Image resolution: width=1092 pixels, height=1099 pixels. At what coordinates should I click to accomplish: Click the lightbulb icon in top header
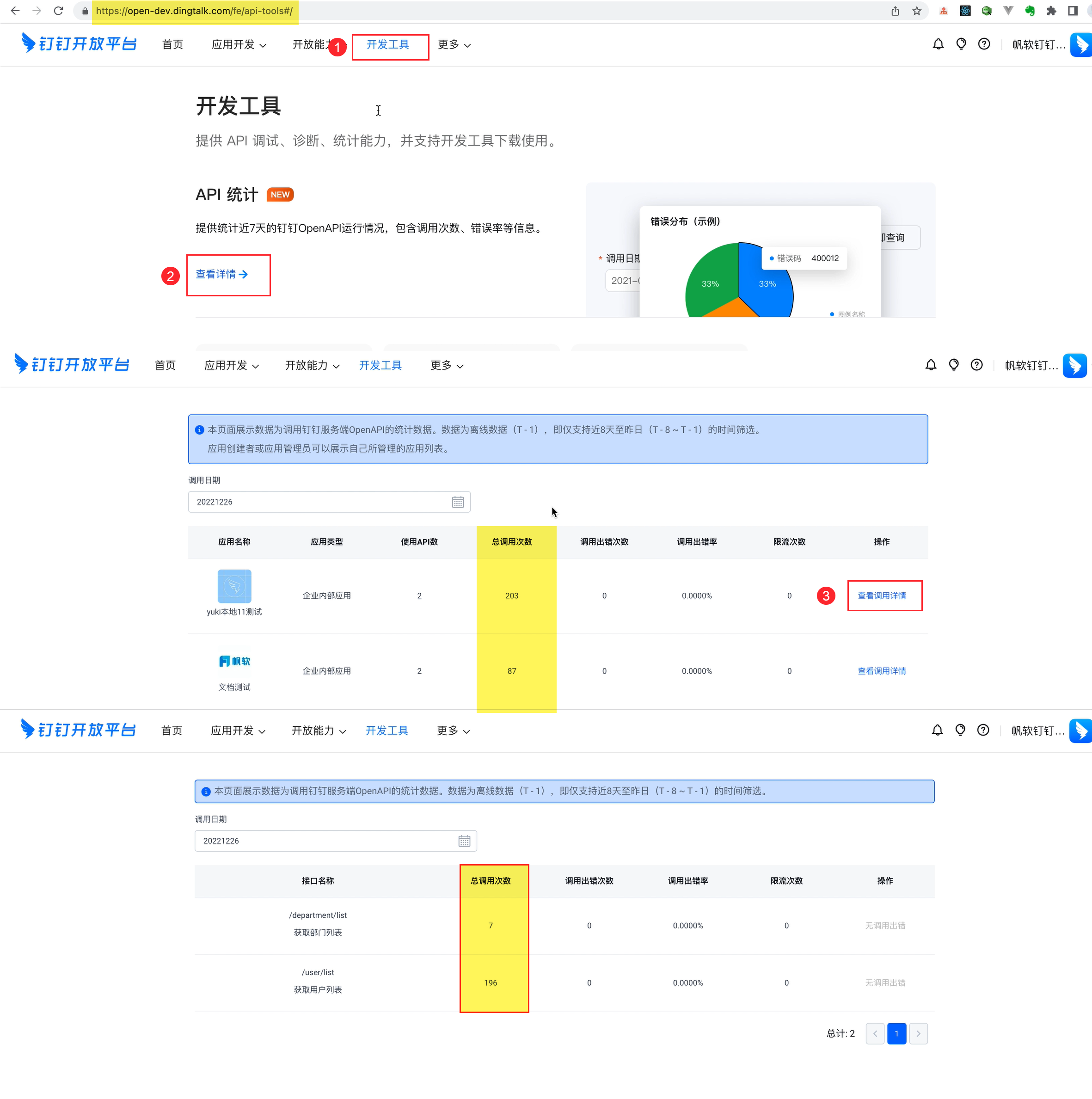[x=961, y=44]
